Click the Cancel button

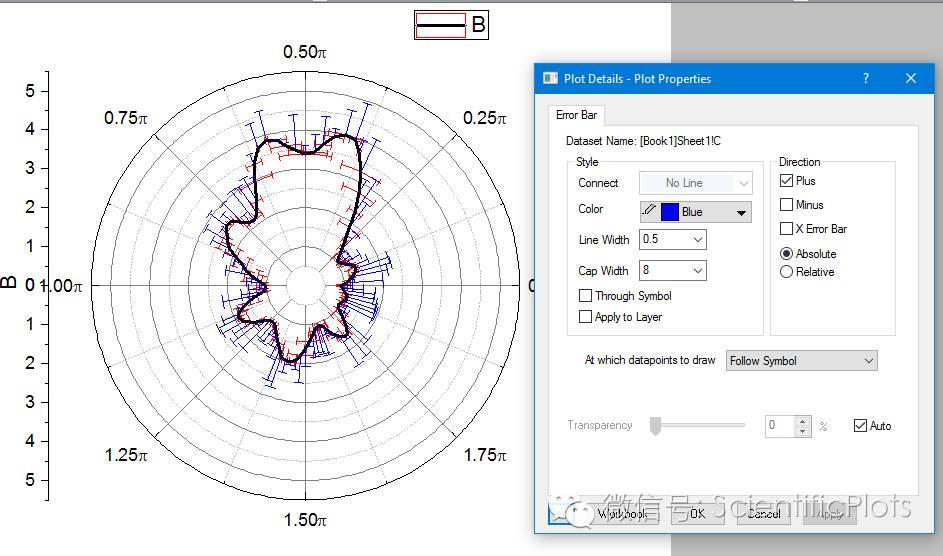[763, 513]
